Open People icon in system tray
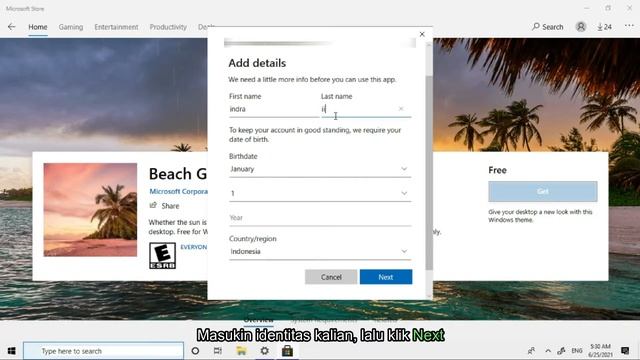 (531, 351)
